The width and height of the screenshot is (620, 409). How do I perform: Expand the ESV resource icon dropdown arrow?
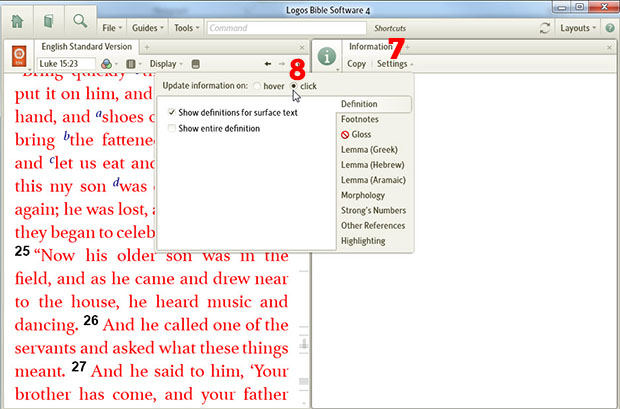pos(30,70)
